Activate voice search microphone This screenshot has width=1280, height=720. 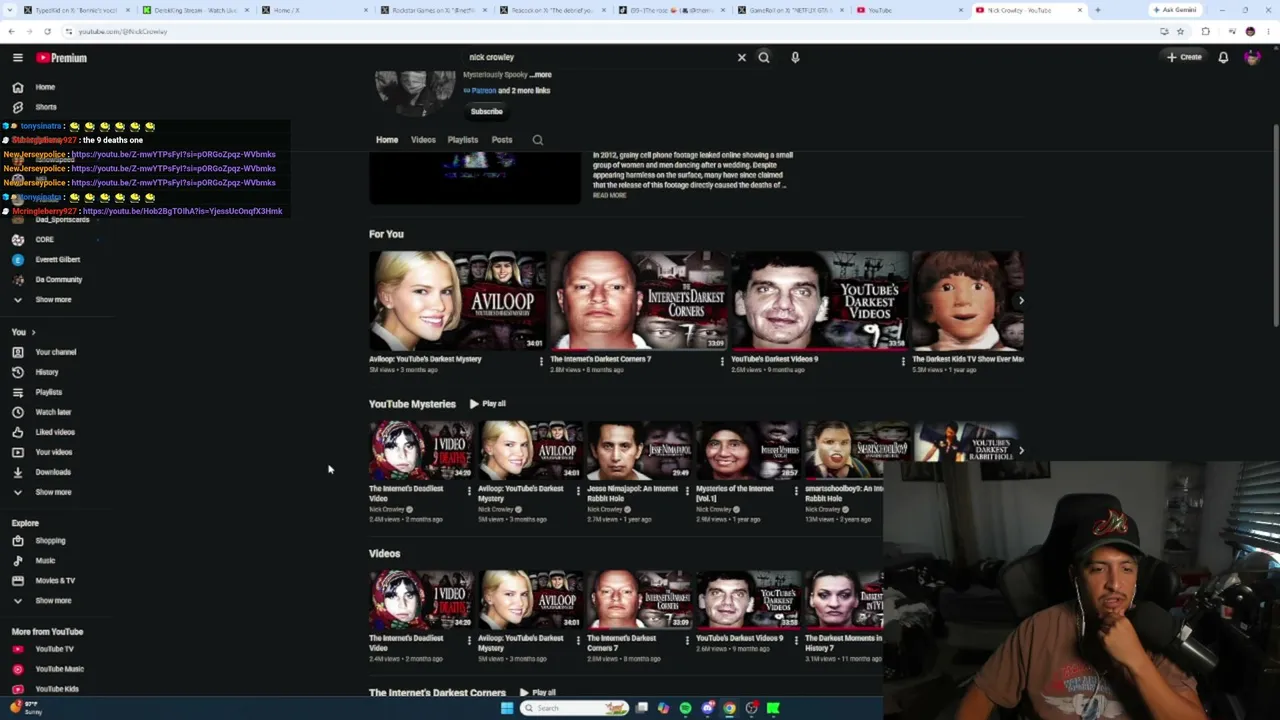(795, 58)
